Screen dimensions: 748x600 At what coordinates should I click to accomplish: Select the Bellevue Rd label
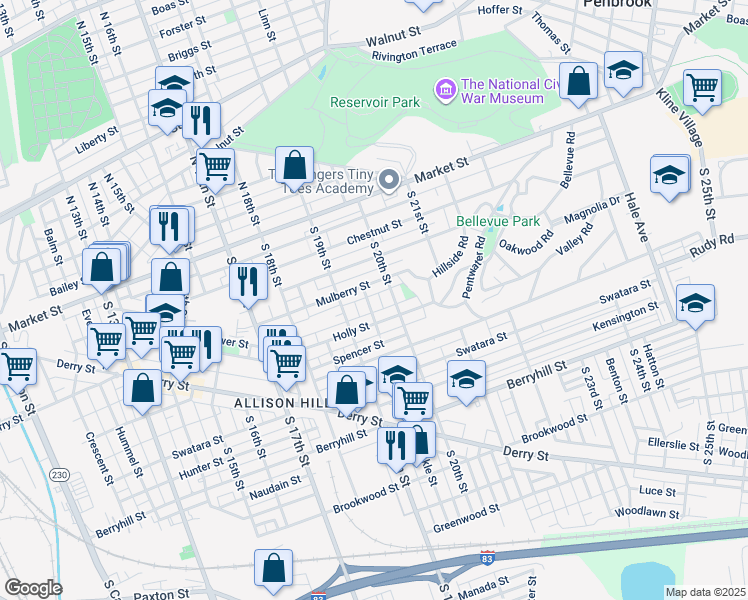pyautogui.click(x=567, y=160)
